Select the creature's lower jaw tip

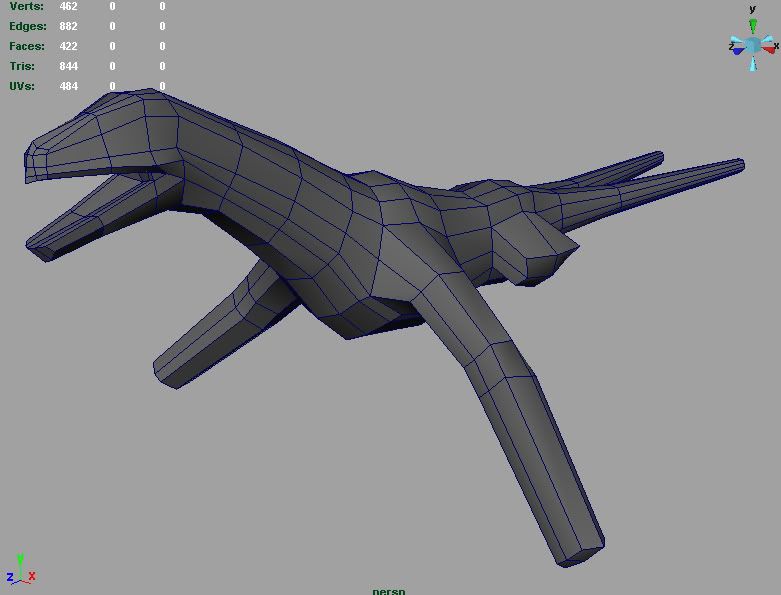tap(40, 250)
